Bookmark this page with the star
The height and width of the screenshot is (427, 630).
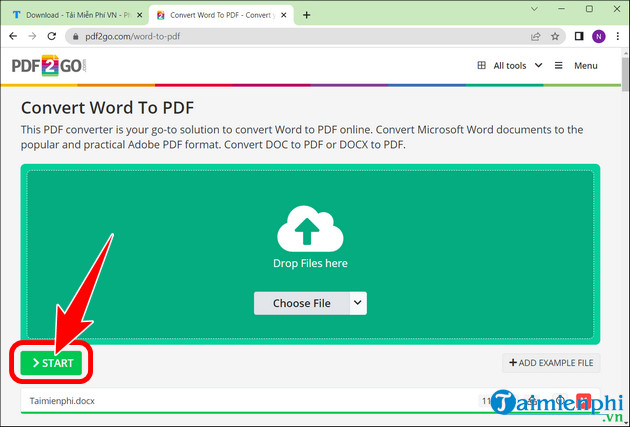pyautogui.click(x=555, y=37)
